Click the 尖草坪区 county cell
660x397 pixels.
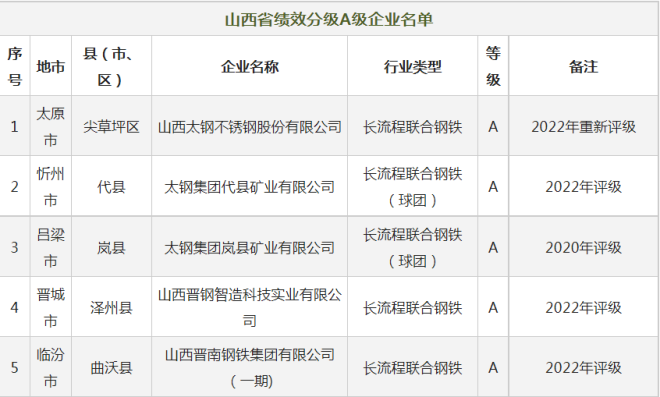pos(111,127)
